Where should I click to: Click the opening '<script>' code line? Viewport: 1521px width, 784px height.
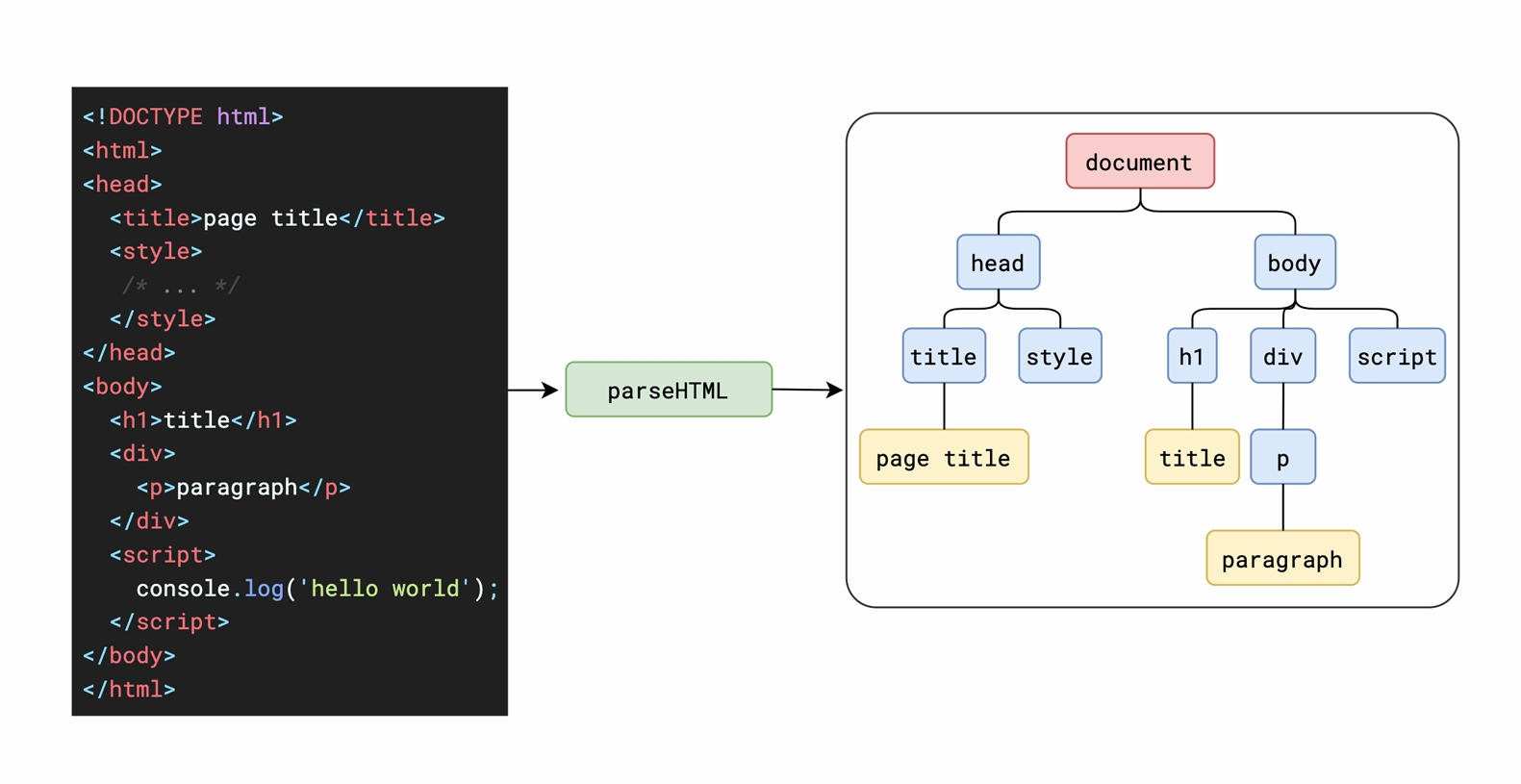(x=163, y=554)
